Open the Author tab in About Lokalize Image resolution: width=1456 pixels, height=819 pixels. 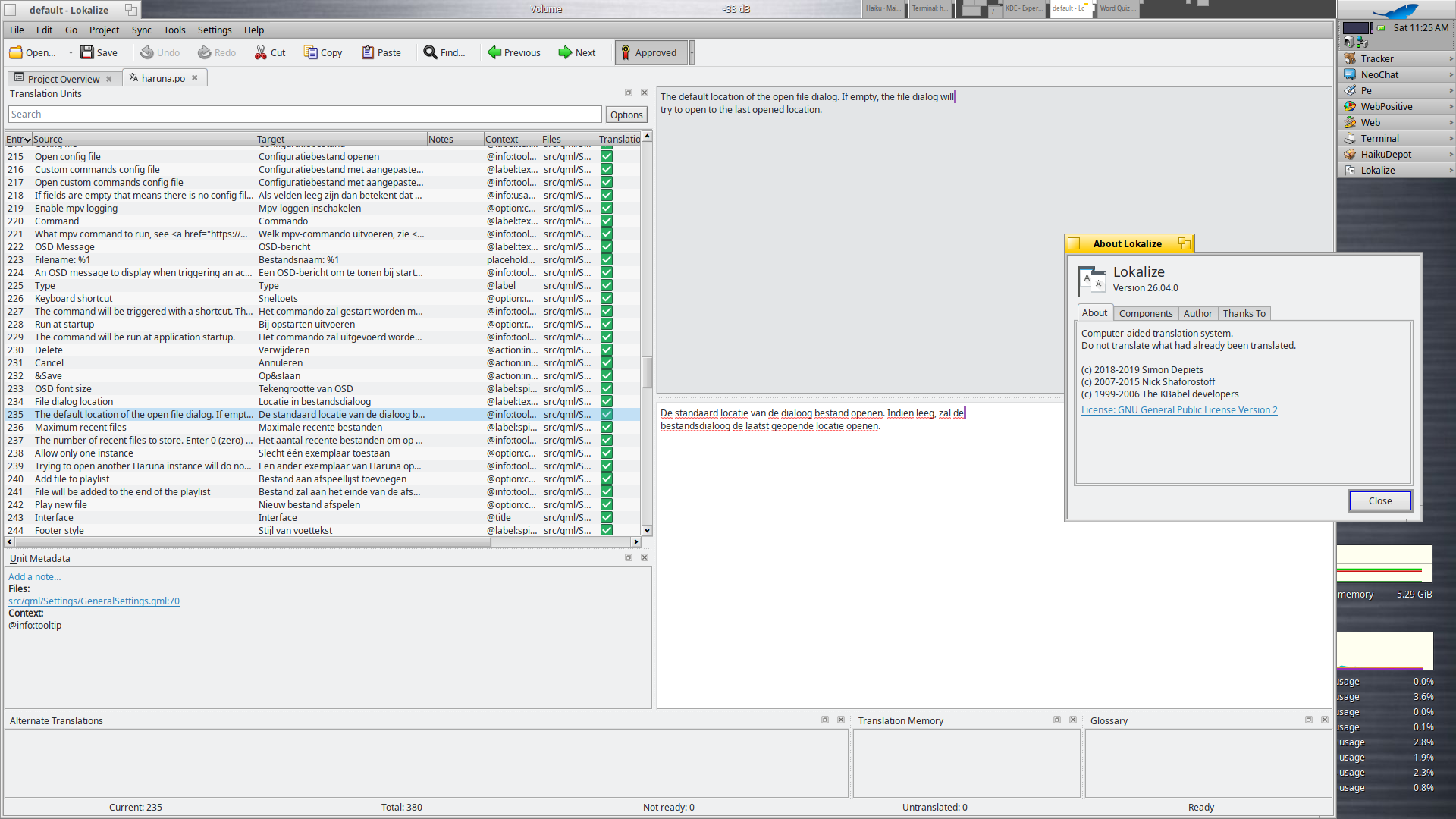(1197, 313)
